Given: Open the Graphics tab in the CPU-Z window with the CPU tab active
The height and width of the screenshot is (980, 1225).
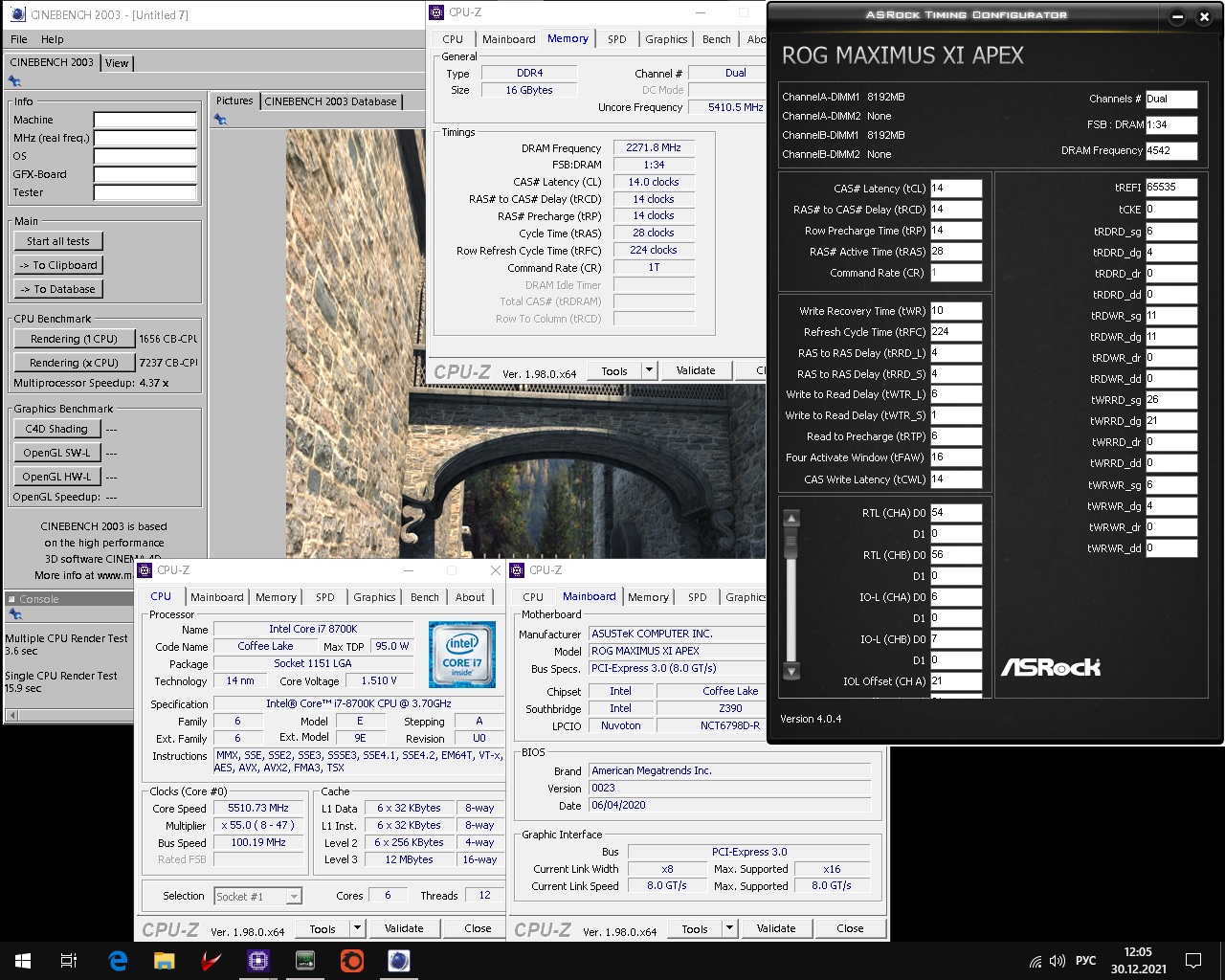Looking at the screenshot, I should 374,597.
